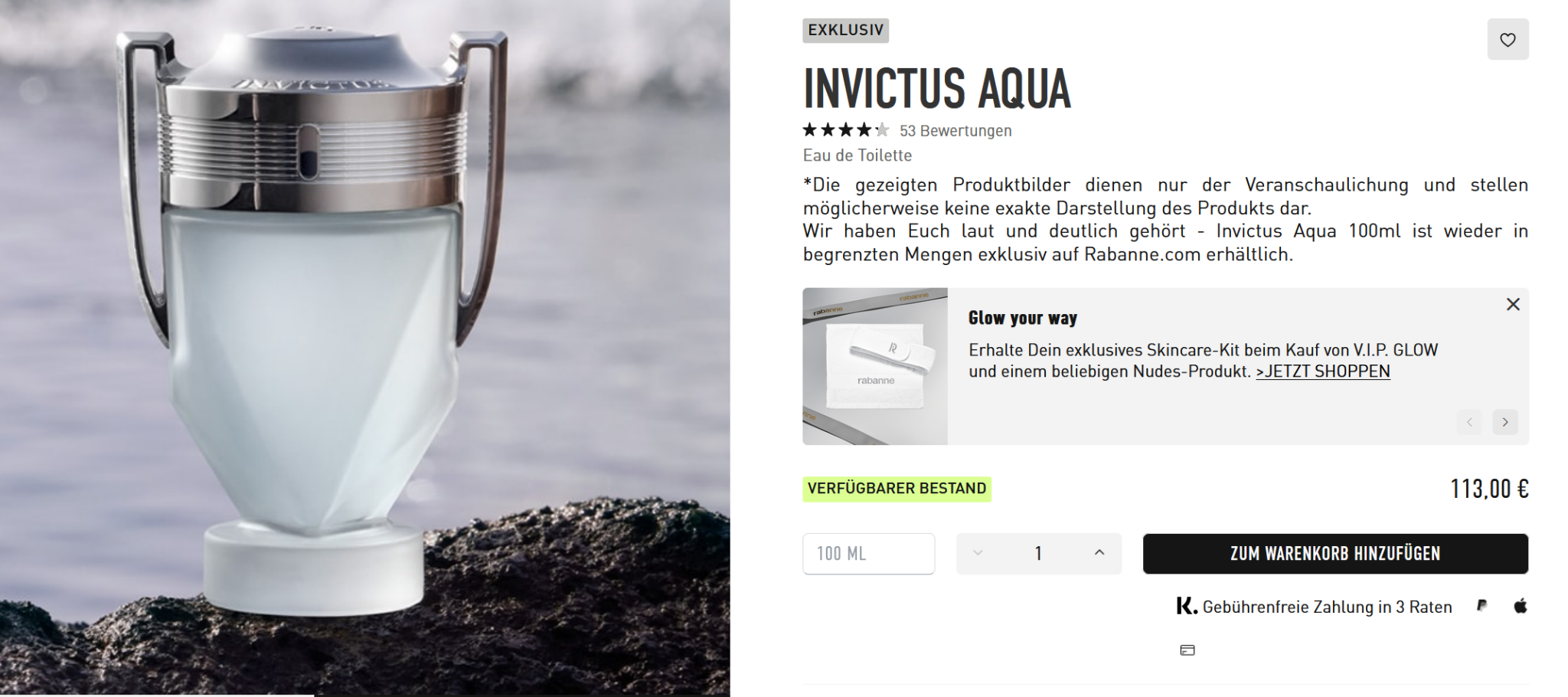The height and width of the screenshot is (697, 1568).
Task: Go to previous promo slide arrow
Action: pos(1469,422)
